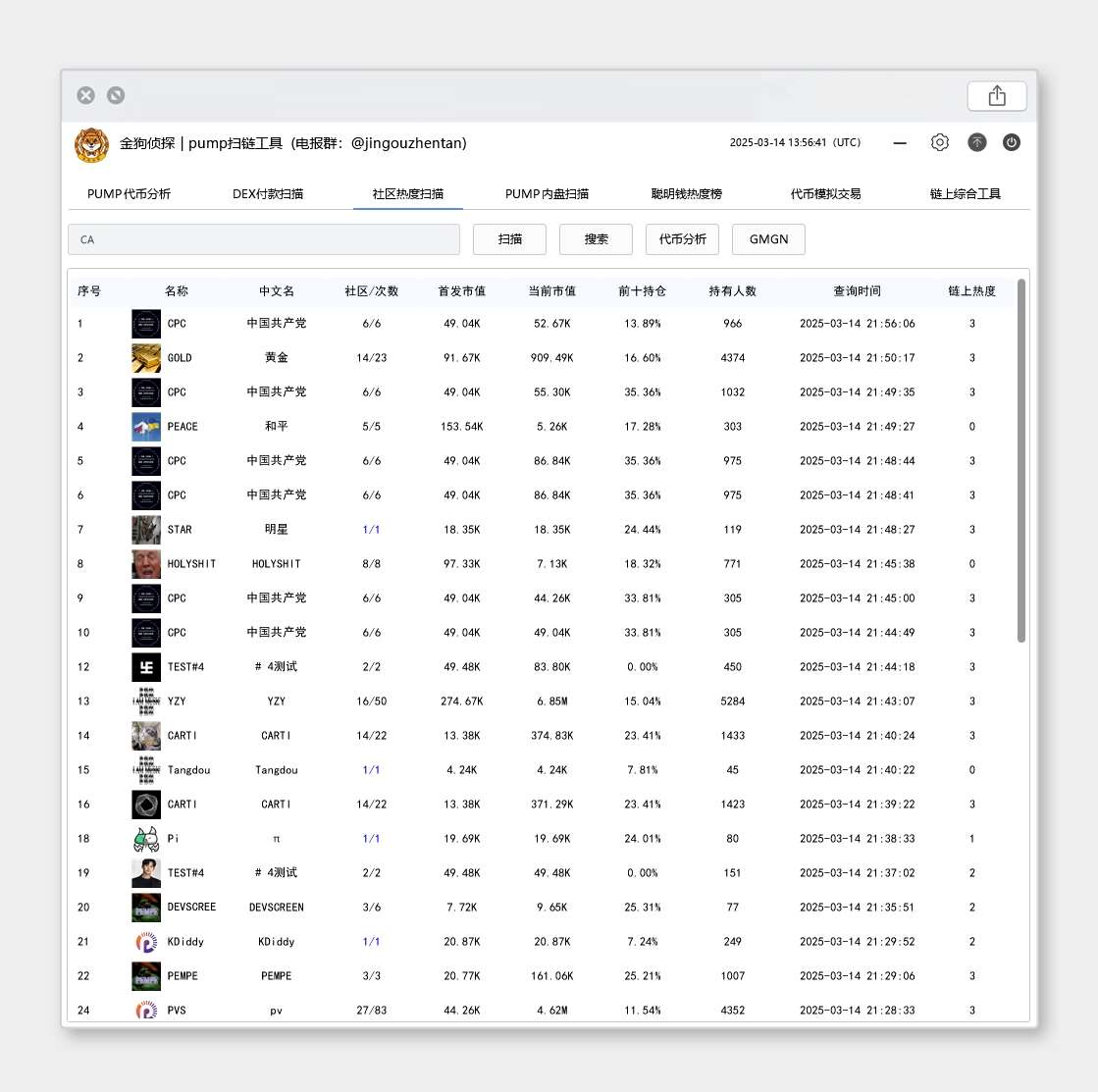Screen dimensions: 1098x1092
Task: Open the 聪明钱热度榜 tab
Action: coord(686,194)
